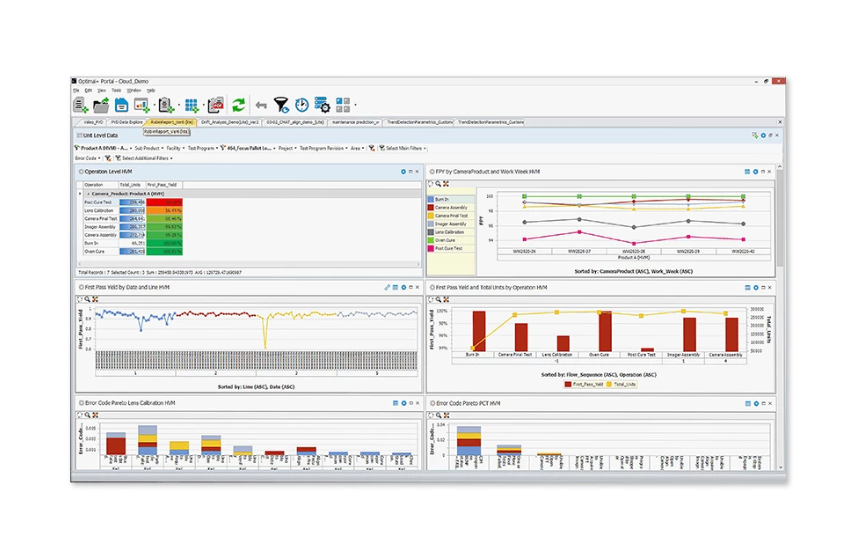
Task: Click table view icon in FPY by CameraProduct panel
Action: [747, 172]
